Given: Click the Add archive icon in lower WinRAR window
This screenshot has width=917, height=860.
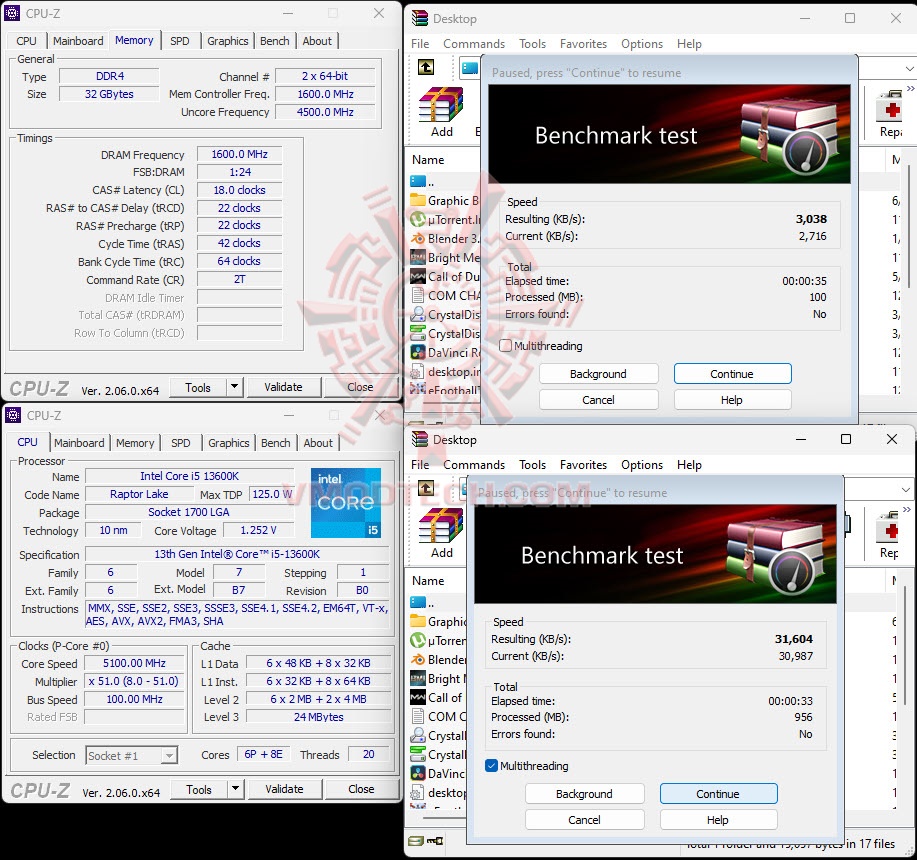Looking at the screenshot, I should [442, 526].
